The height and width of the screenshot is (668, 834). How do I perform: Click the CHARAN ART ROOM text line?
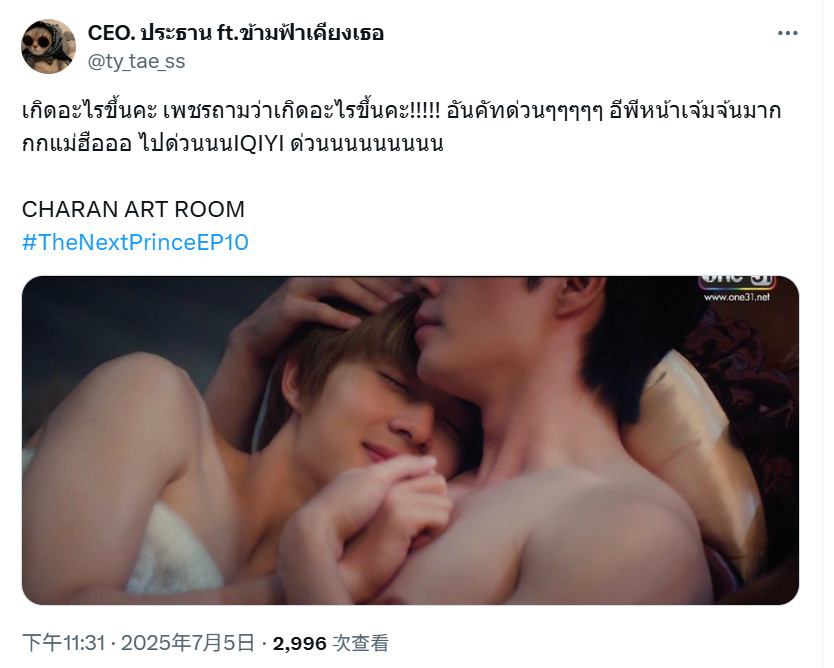pos(133,210)
